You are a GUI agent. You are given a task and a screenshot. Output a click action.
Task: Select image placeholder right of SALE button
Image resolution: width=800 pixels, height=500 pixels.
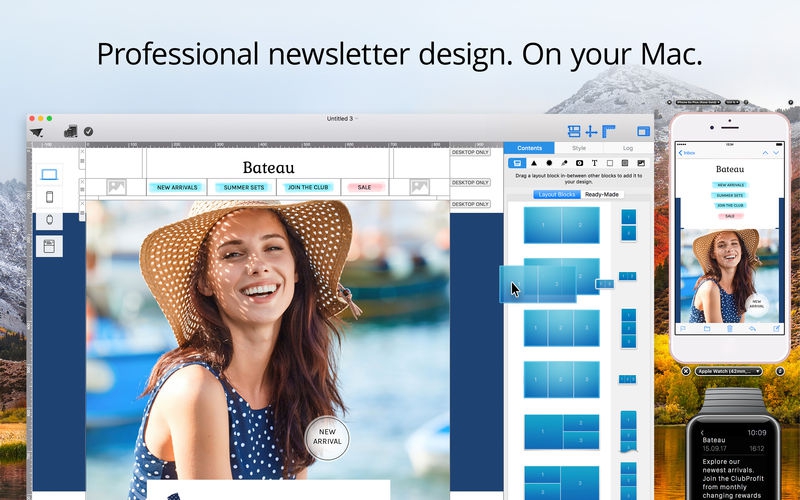tap(419, 187)
